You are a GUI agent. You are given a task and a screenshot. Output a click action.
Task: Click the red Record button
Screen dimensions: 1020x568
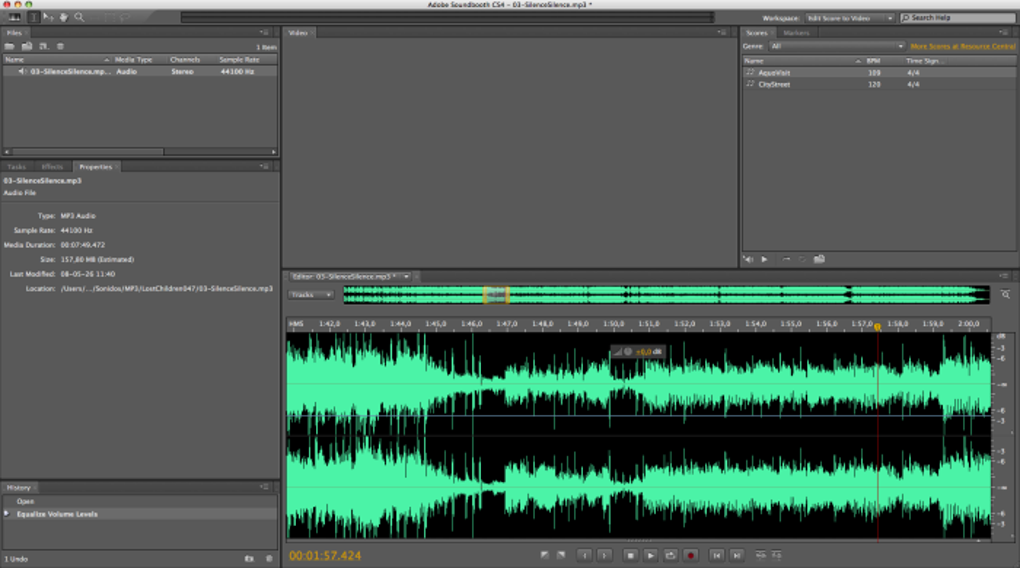tap(690, 555)
